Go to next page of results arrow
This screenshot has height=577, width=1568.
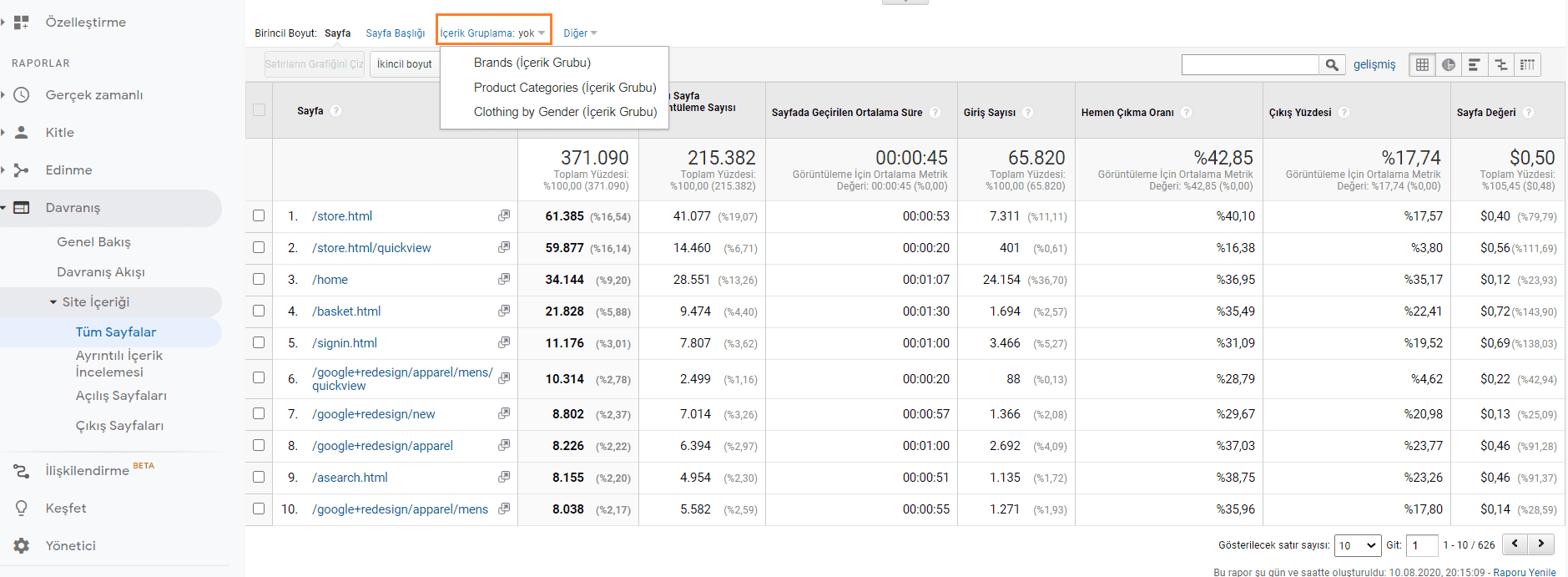pyautogui.click(x=1540, y=544)
